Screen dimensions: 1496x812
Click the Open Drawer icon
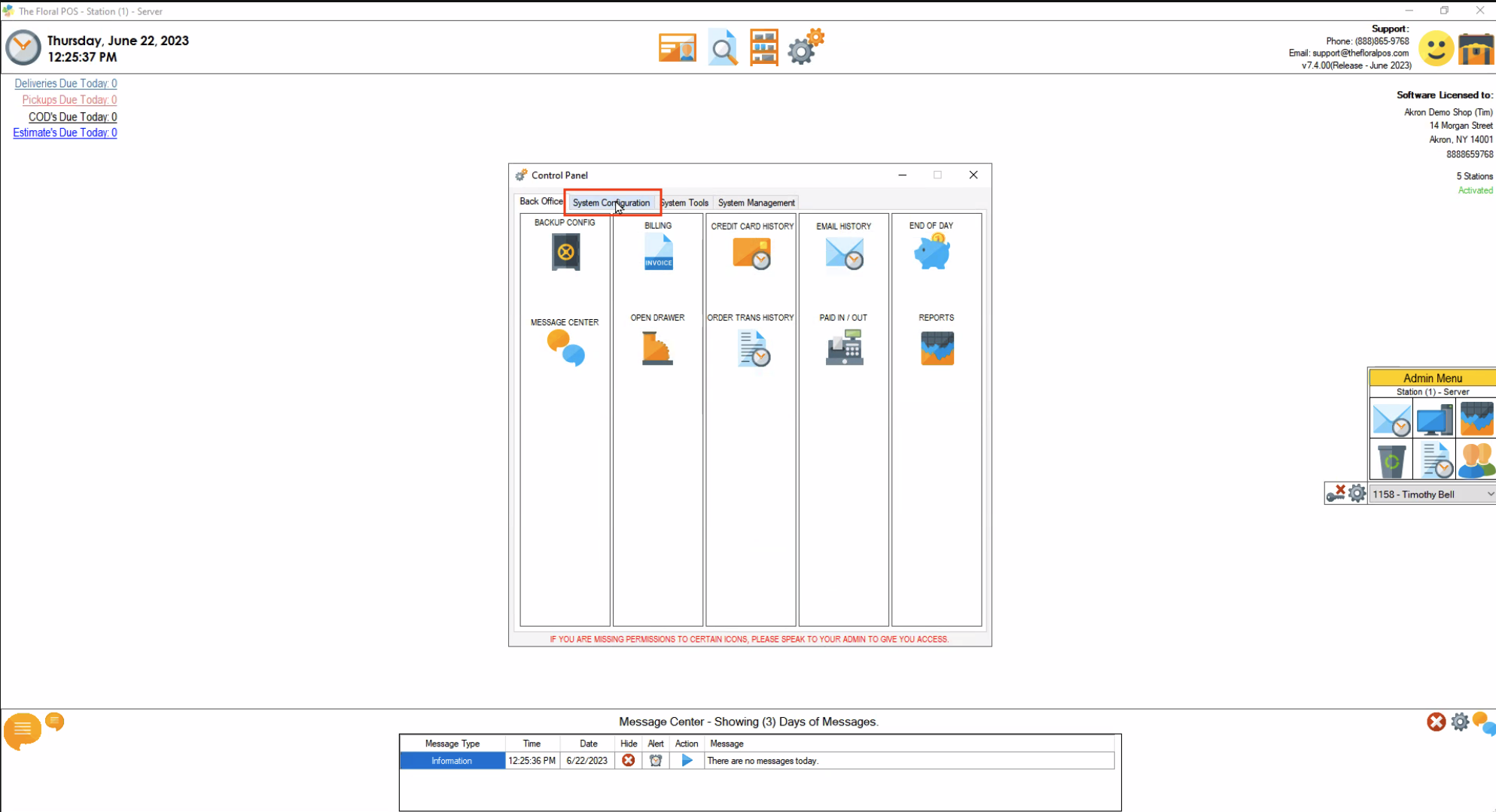click(657, 348)
